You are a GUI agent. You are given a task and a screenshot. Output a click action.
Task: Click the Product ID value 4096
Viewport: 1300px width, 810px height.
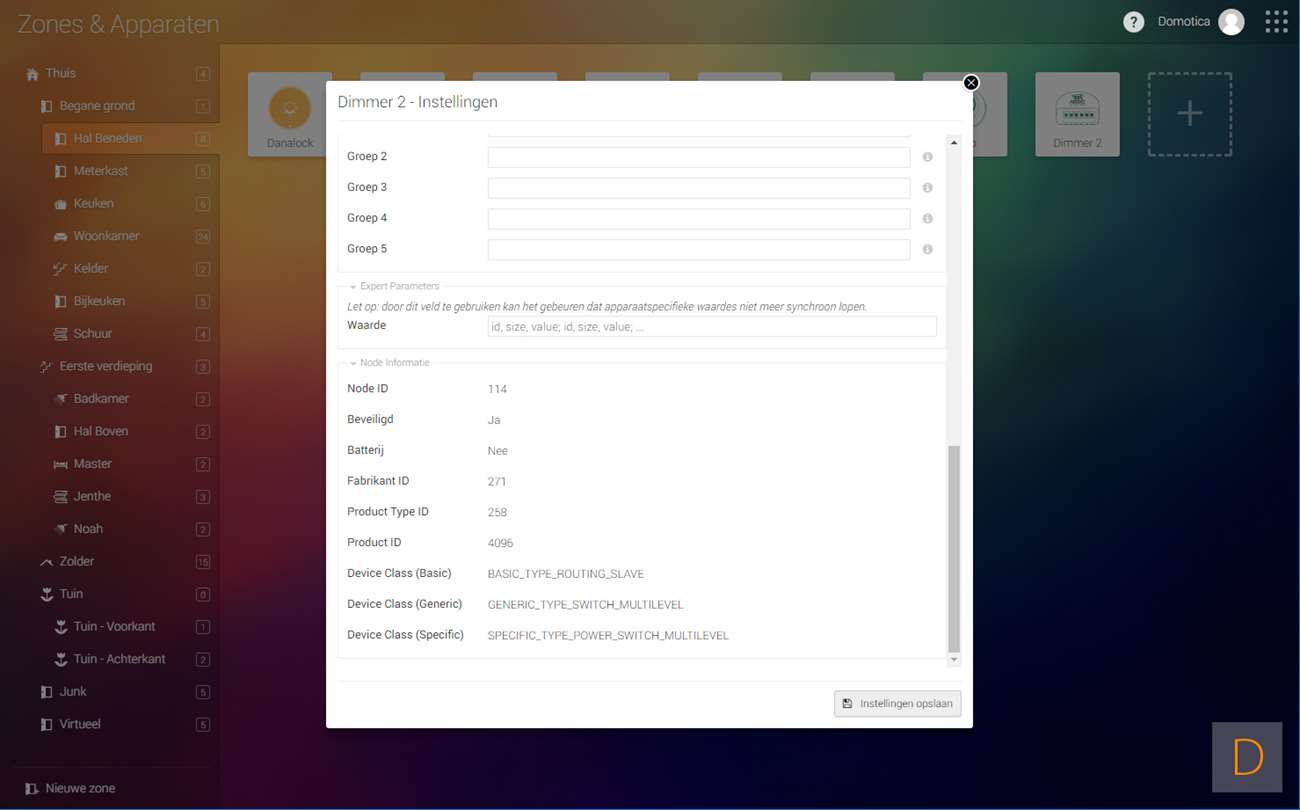500,544
